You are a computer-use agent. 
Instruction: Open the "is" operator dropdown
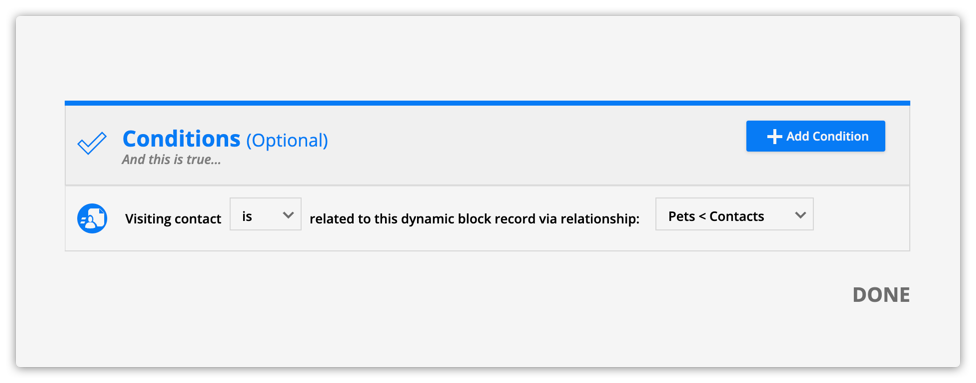266,214
